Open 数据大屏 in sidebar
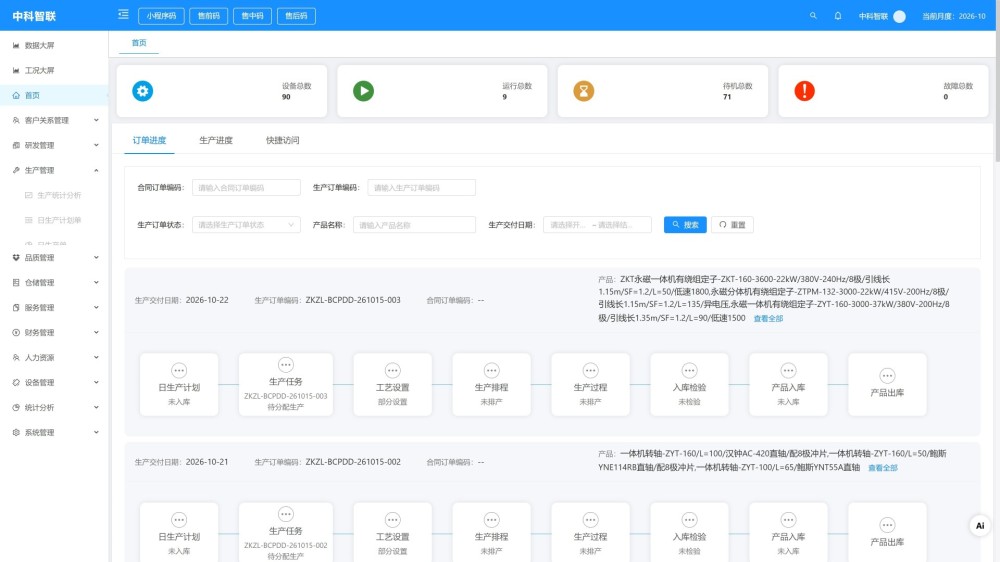Viewport: 1000px width, 562px height. click(54, 45)
